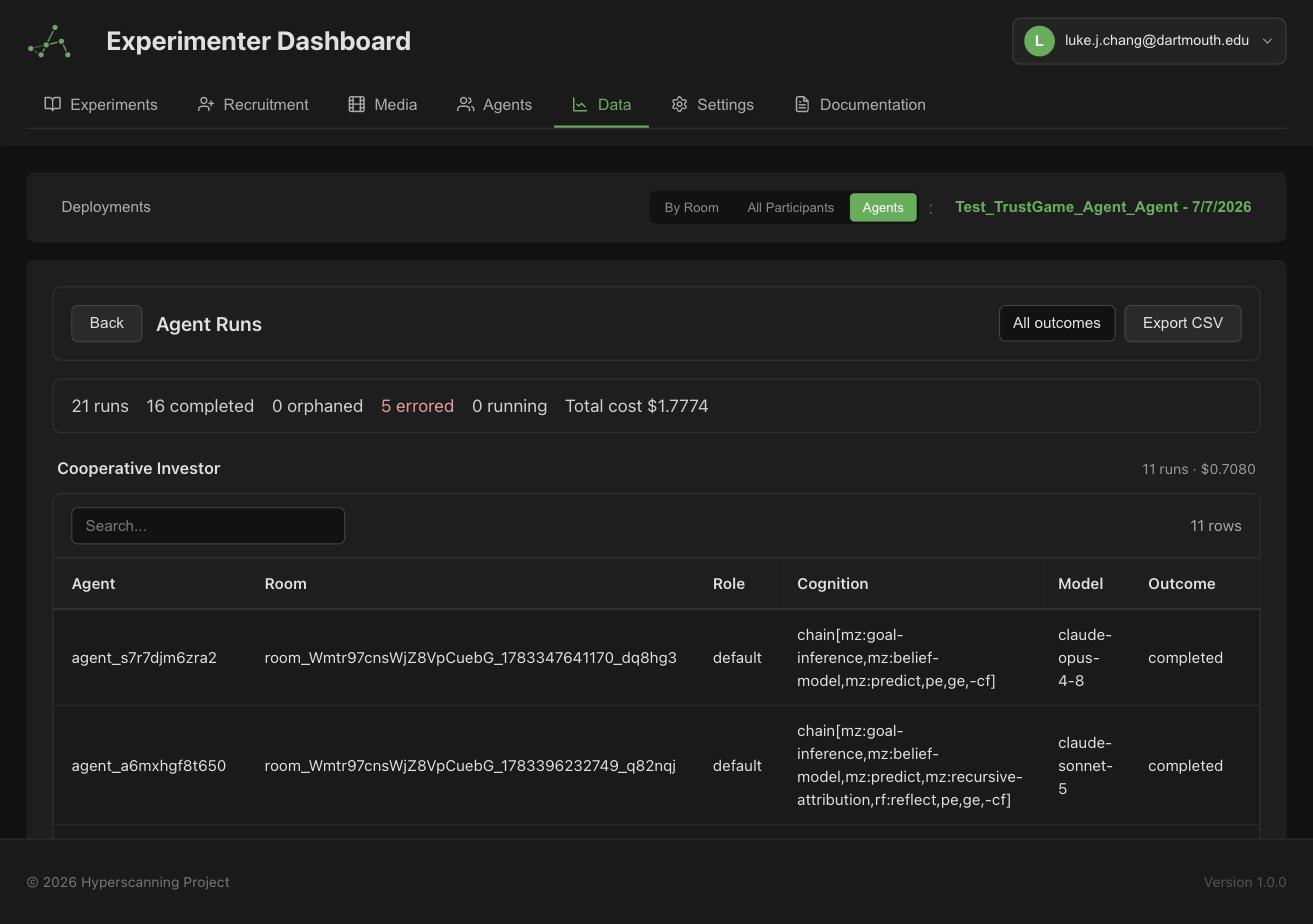1313x924 pixels.
Task: Switch to the Recruitment tab
Action: pyautogui.click(x=253, y=104)
